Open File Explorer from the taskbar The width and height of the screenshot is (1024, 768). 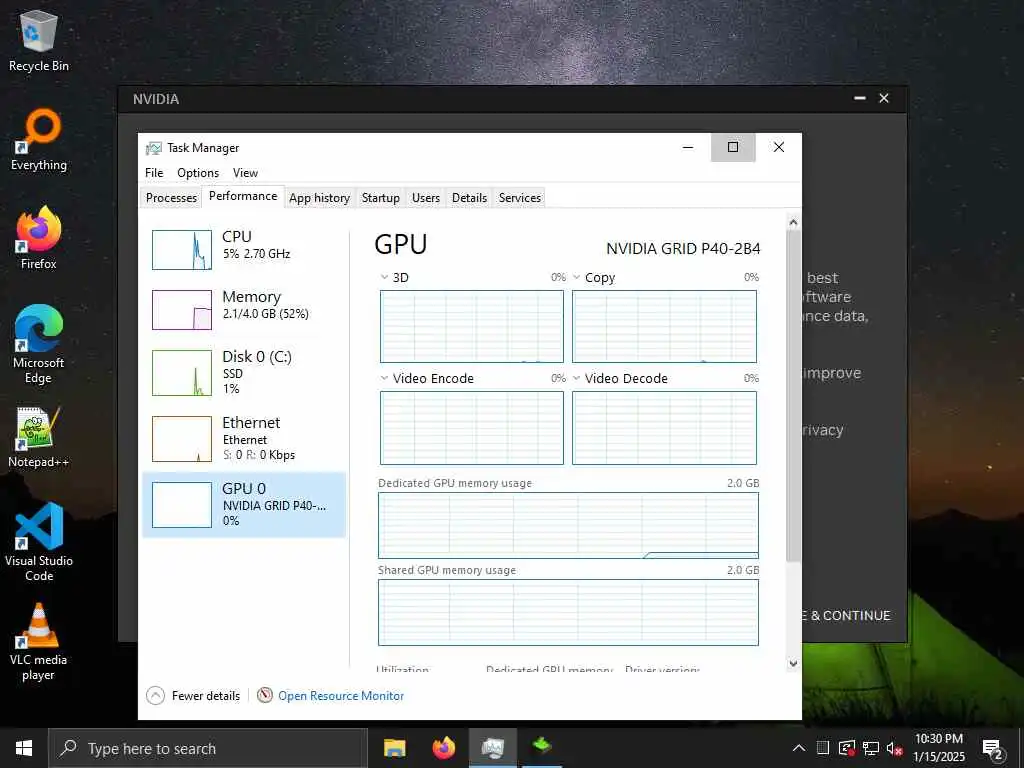click(394, 748)
